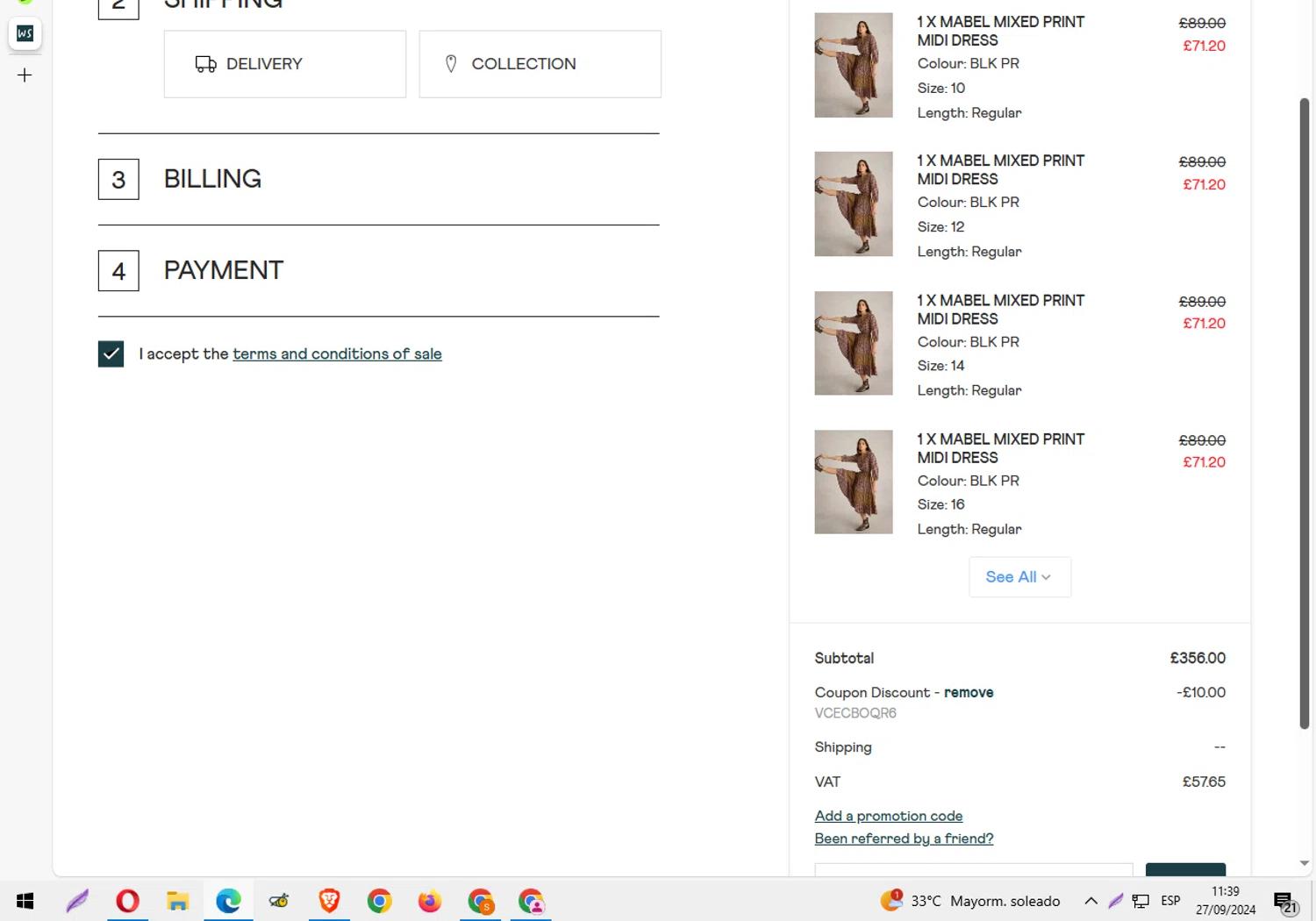1316x921 pixels.
Task: Switch input language via ESP indicator
Action: pos(1170,901)
